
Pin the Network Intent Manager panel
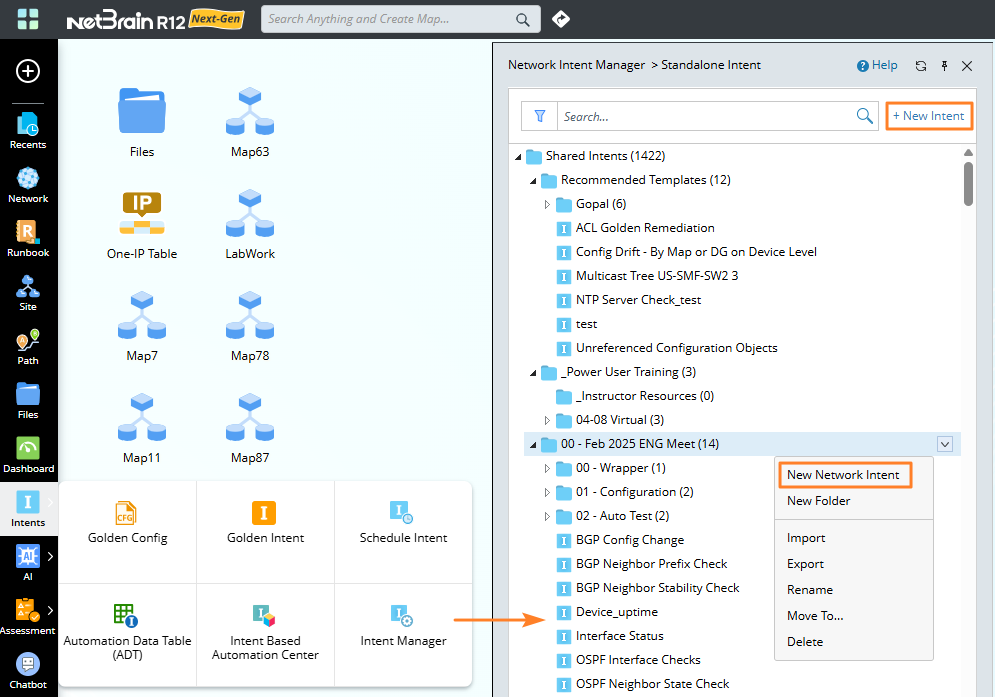coord(944,66)
